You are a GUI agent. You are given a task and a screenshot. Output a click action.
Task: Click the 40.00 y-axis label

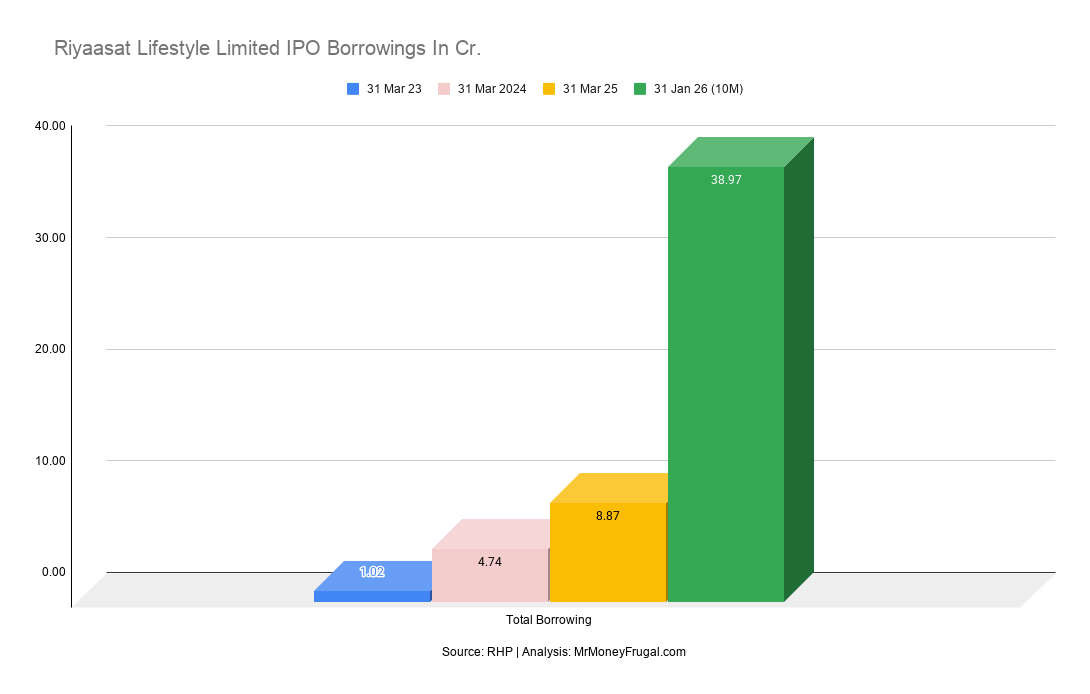(x=50, y=126)
